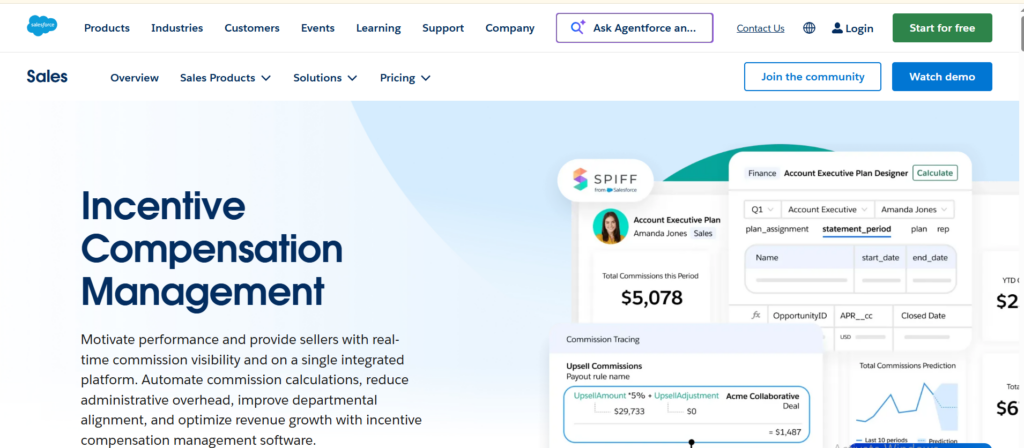Image resolution: width=1024 pixels, height=448 pixels.
Task: Click the Calculate button in plan designer
Action: (x=935, y=173)
